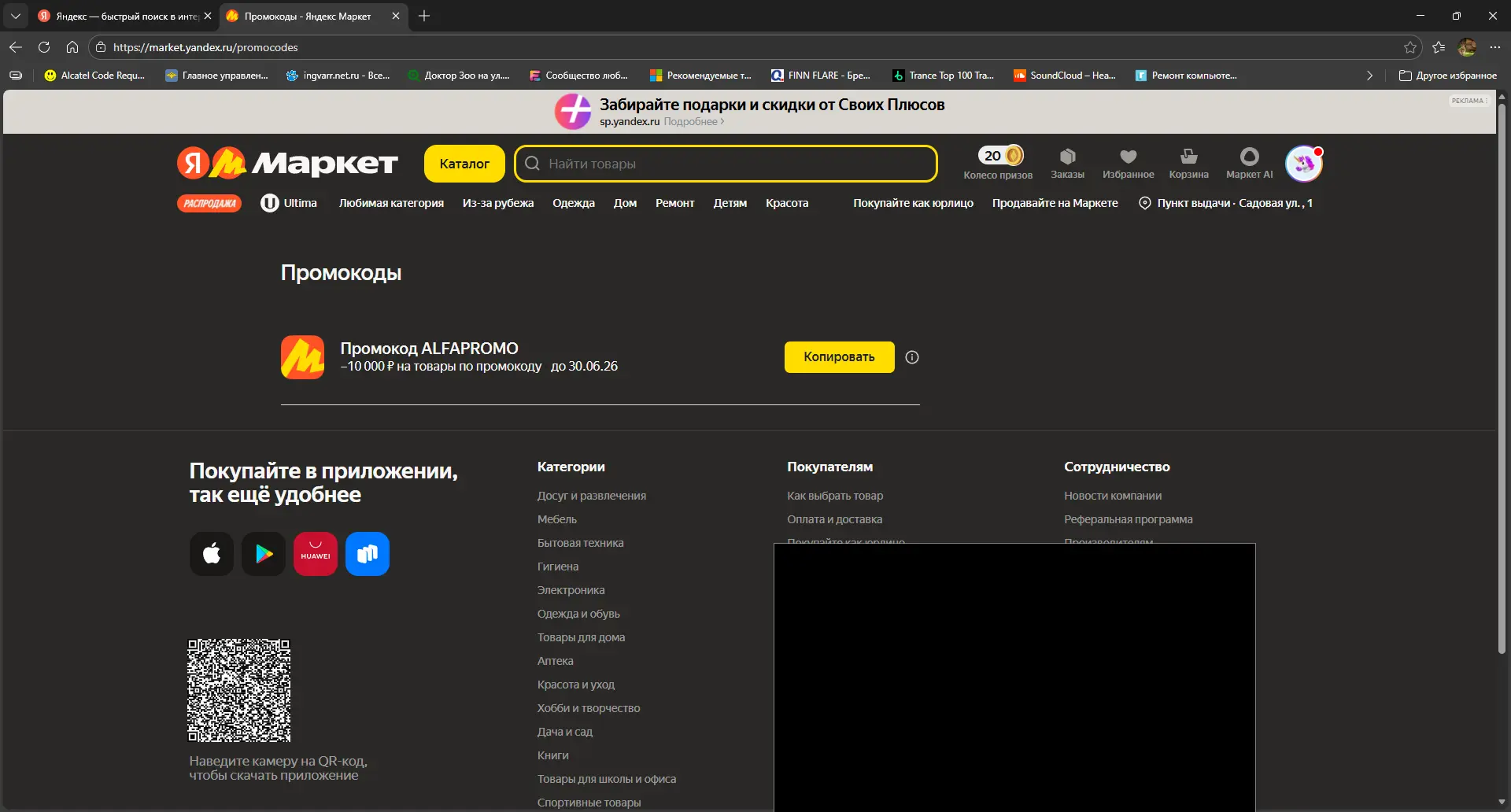Open the Оплата и доставка link

pos(835,519)
